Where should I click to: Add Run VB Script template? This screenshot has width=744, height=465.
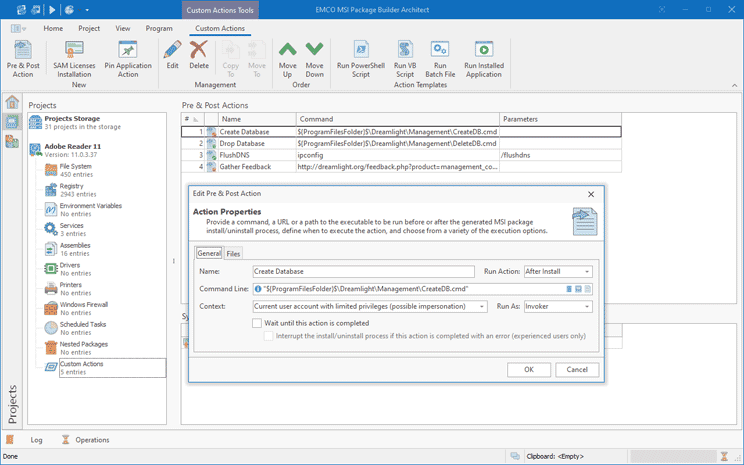pyautogui.click(x=405, y=59)
